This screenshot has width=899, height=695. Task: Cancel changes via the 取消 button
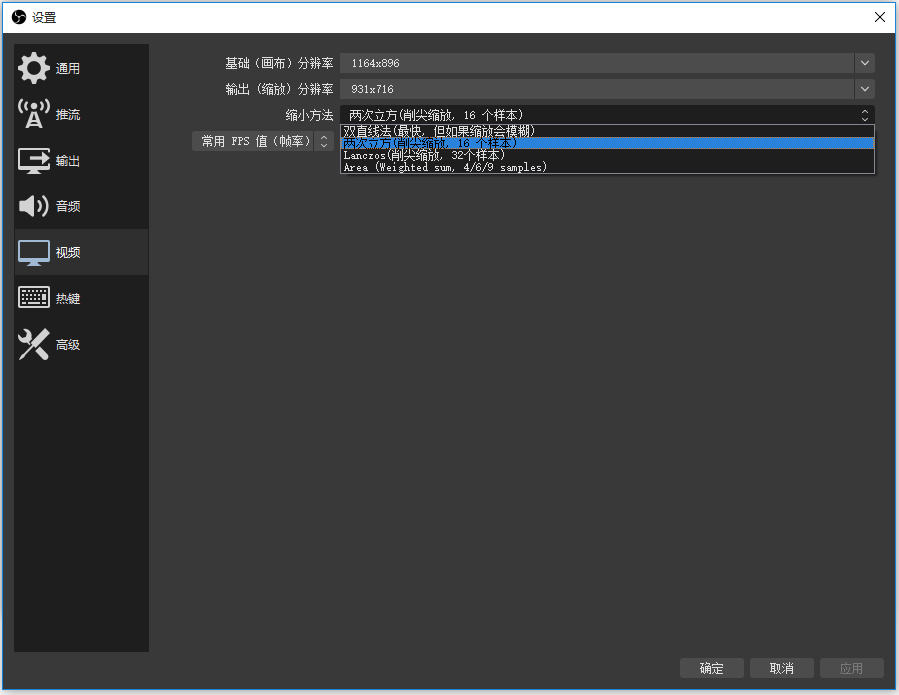click(781, 668)
